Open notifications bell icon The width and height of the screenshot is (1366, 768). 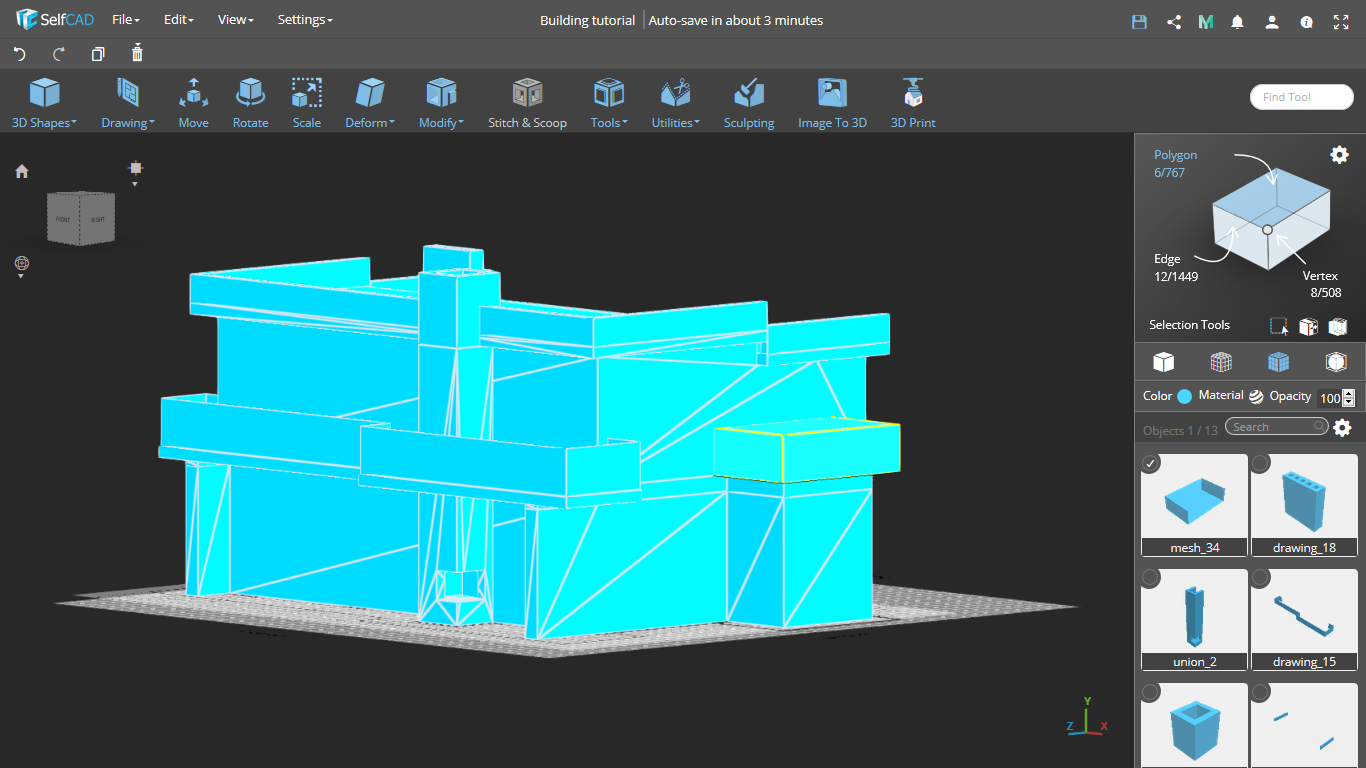(1238, 21)
